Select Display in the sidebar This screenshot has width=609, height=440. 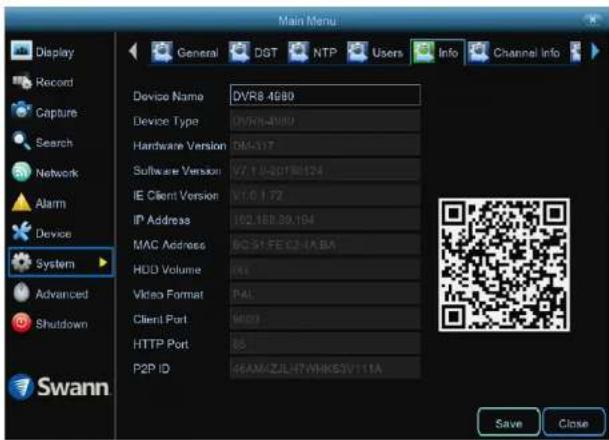coord(55,52)
